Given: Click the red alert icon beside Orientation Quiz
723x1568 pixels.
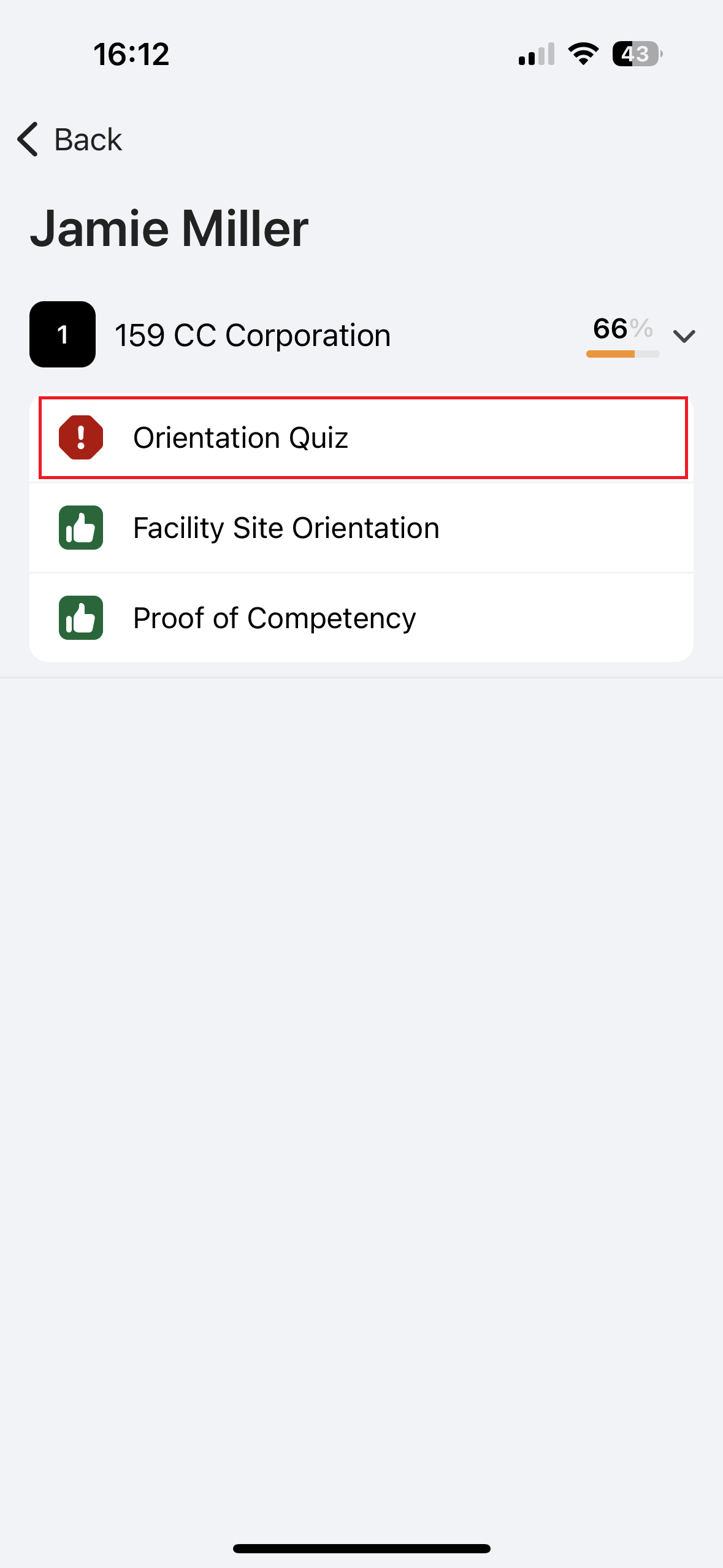Looking at the screenshot, I should coord(81,437).
